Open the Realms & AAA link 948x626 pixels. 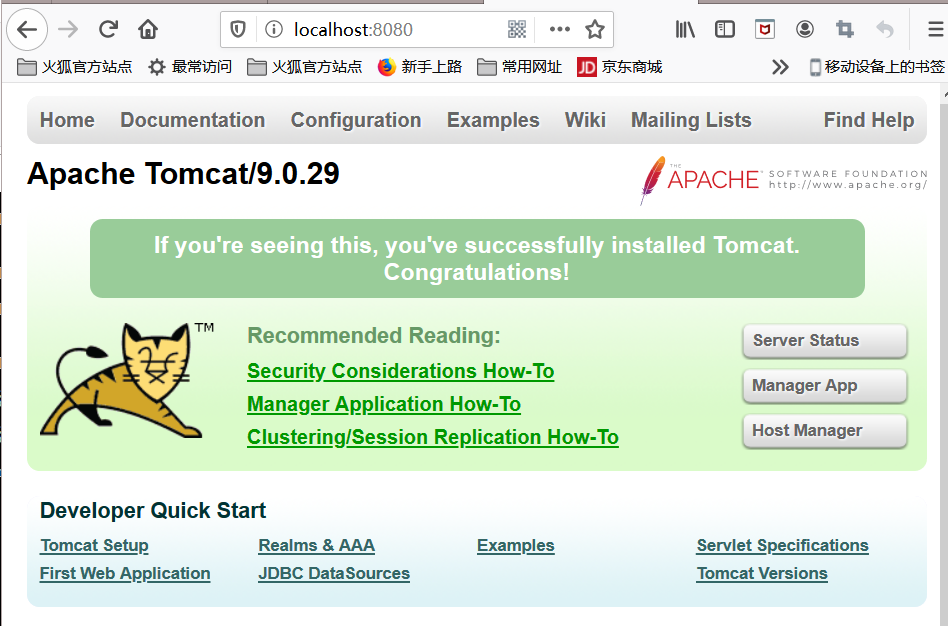pos(316,546)
